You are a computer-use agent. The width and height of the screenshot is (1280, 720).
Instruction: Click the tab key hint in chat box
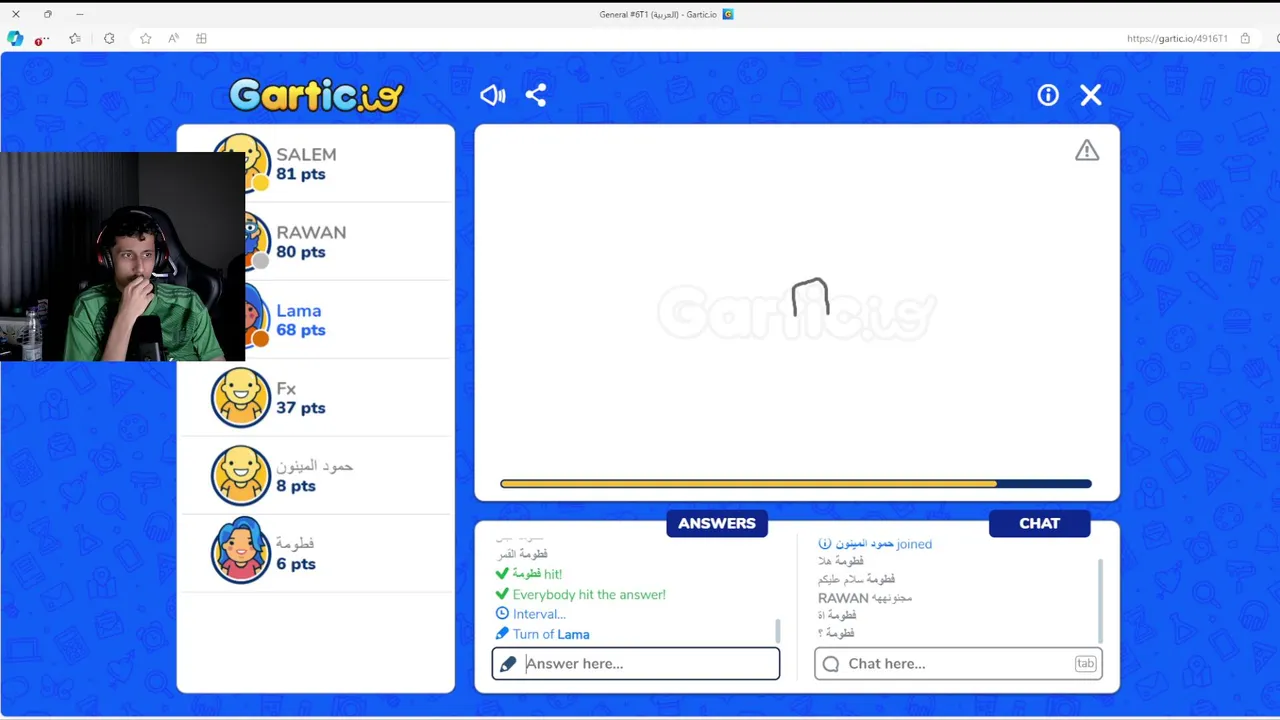click(x=1085, y=664)
